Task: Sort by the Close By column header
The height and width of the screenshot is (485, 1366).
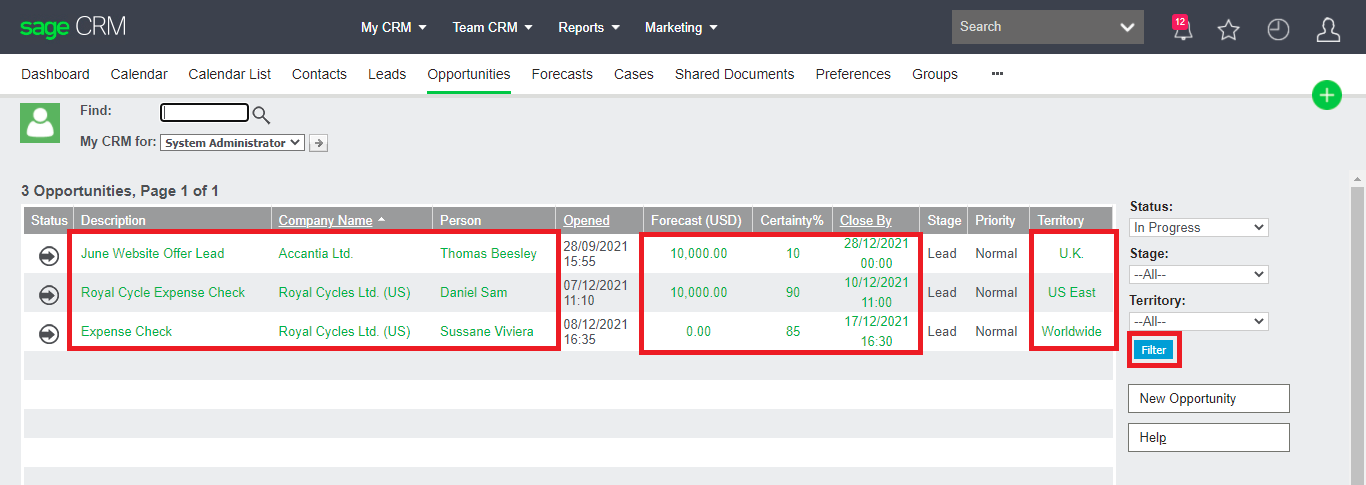Action: (x=866, y=220)
